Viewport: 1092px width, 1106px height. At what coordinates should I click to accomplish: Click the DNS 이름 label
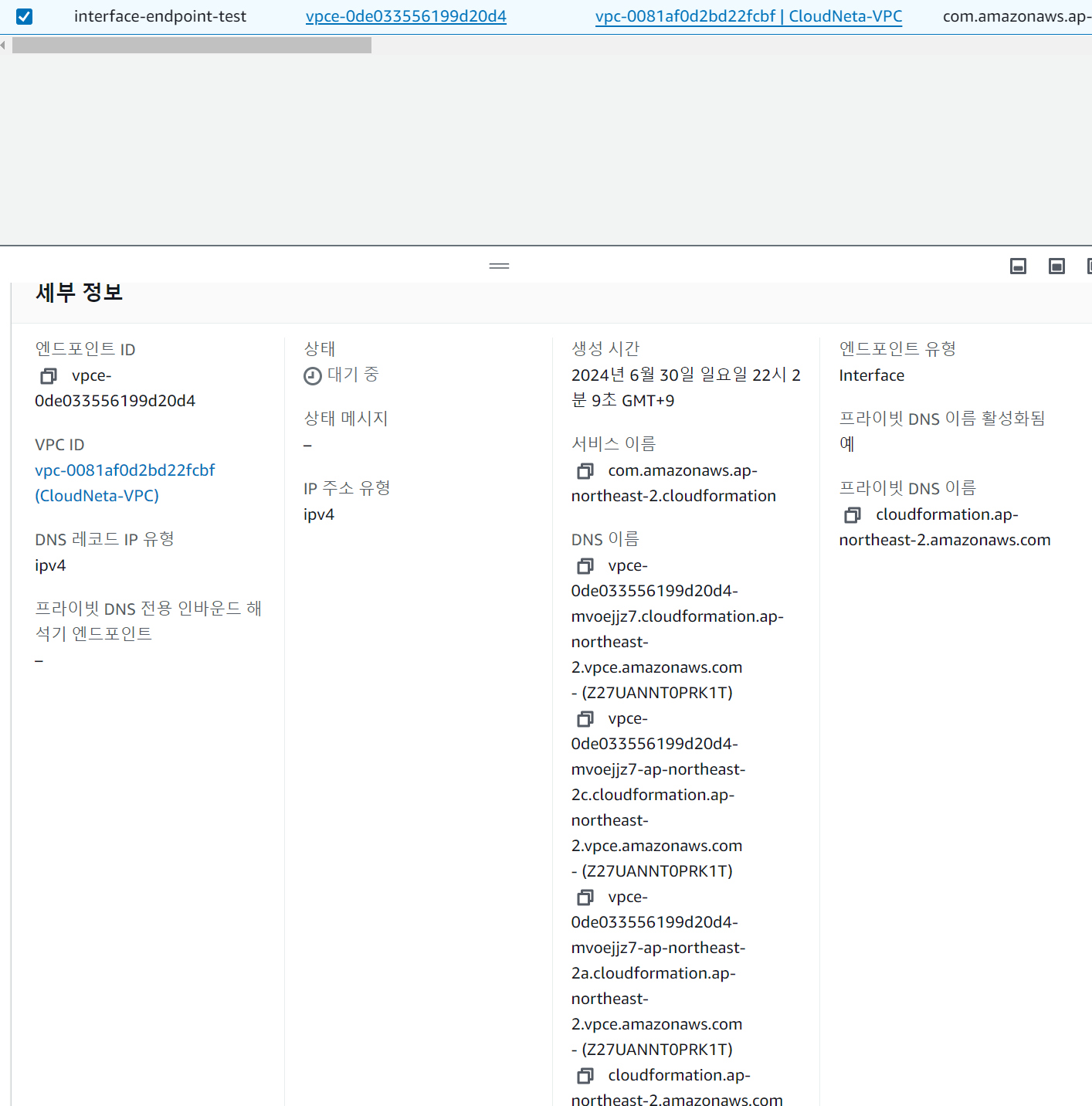click(x=605, y=539)
